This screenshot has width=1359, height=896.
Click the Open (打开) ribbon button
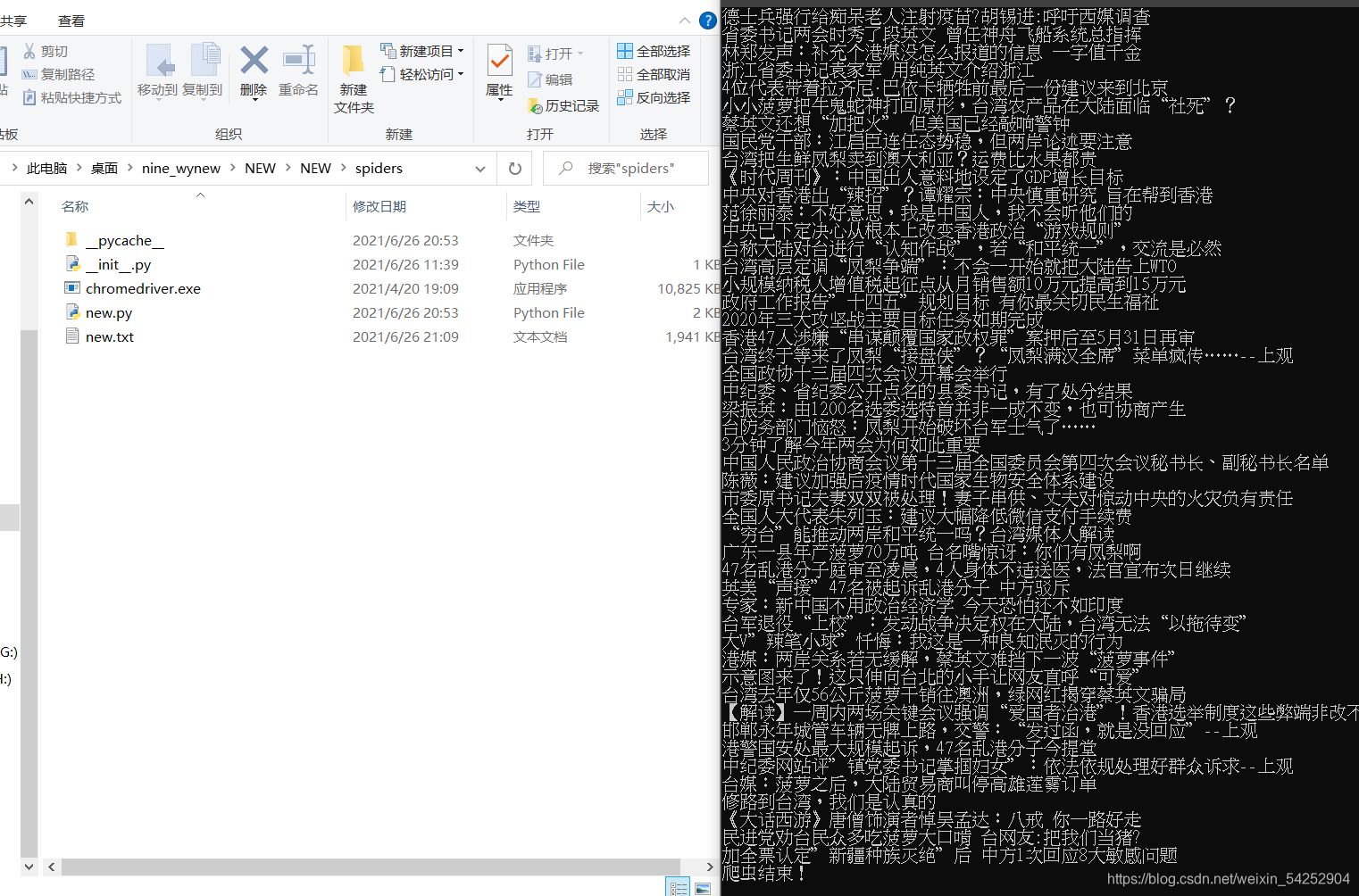pos(554,54)
